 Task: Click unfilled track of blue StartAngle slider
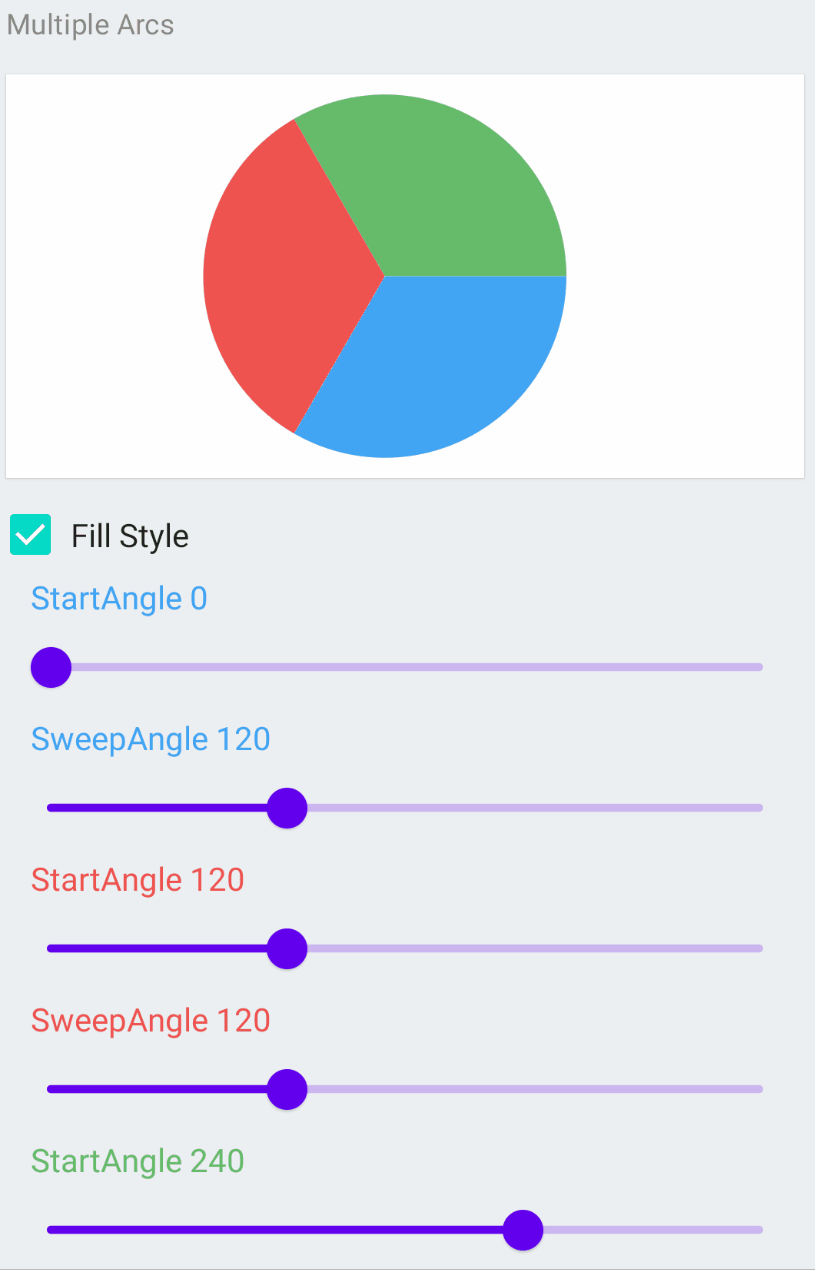[400, 667]
